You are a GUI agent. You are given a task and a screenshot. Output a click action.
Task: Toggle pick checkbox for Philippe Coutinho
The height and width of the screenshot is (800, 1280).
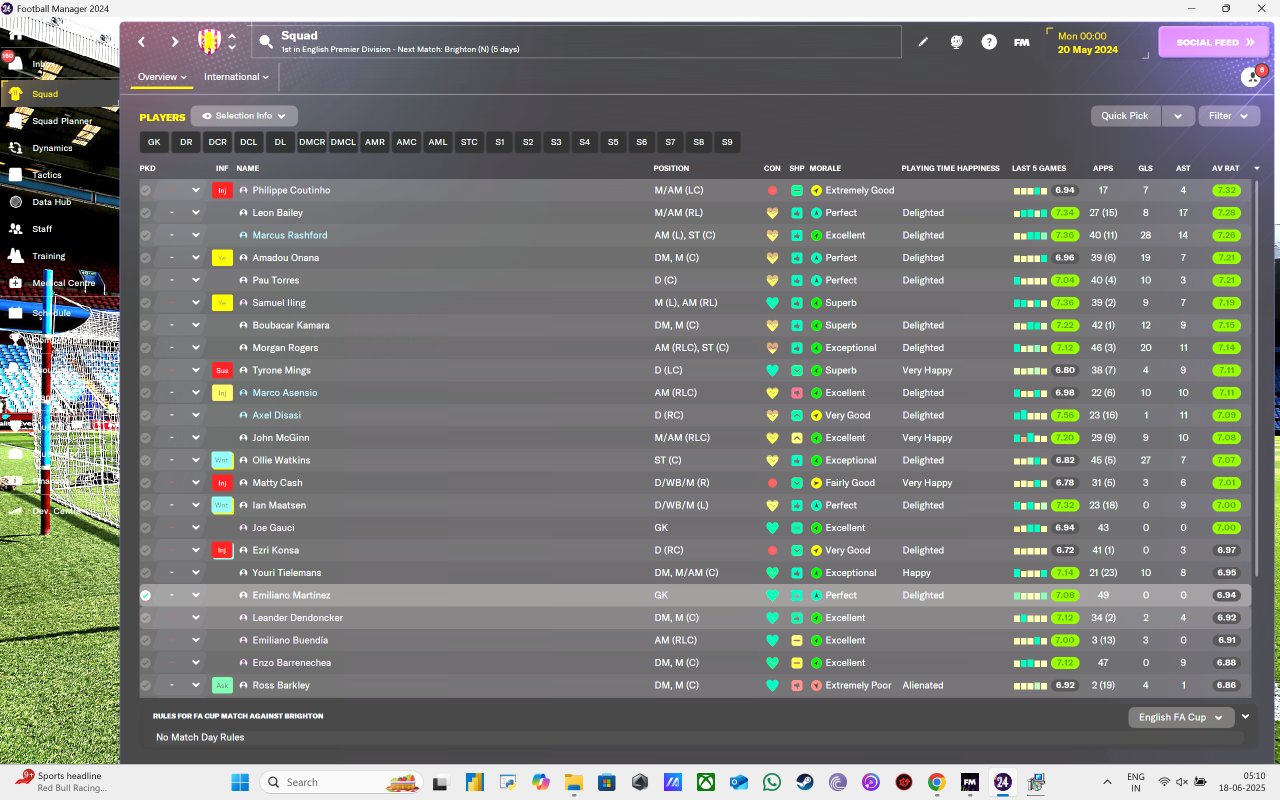[146, 190]
